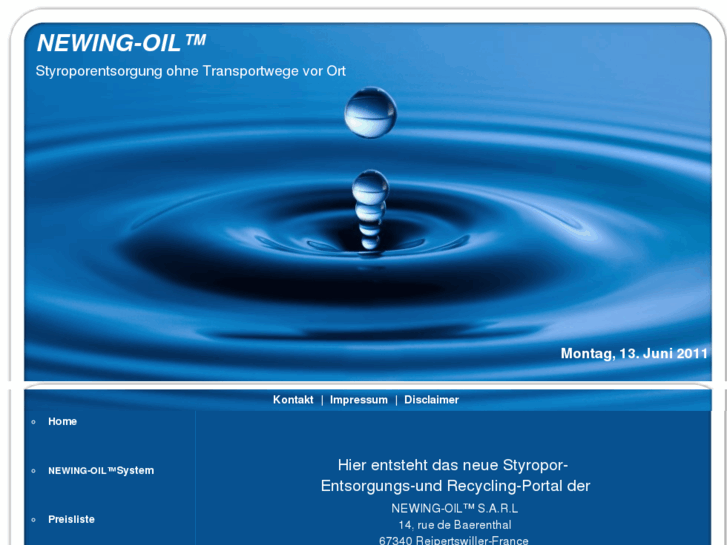Click the text 'Entsorgungs-und Recycling-Portal der'
Viewport: 727px width, 545px height.
pos(455,486)
